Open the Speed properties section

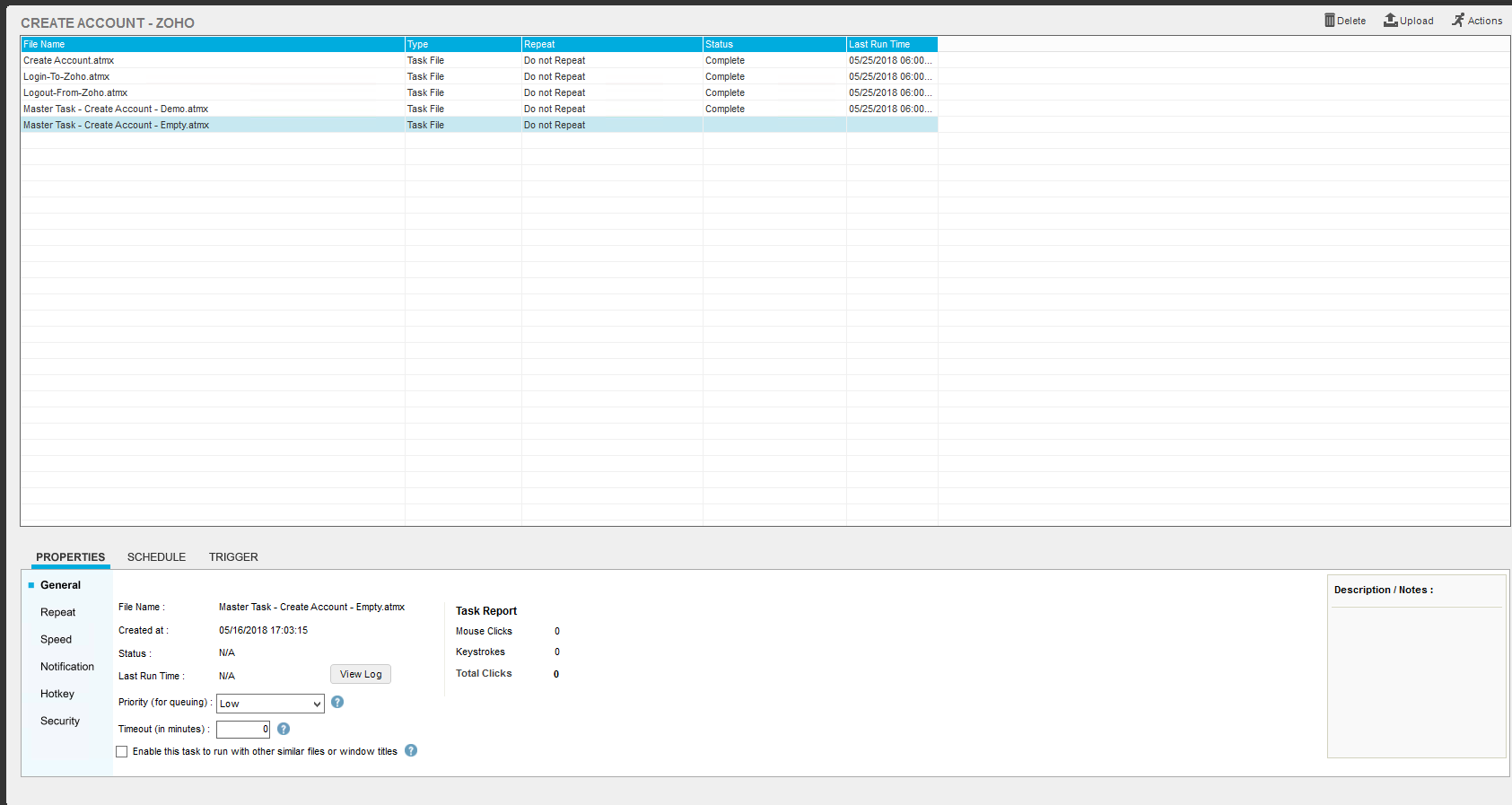pyautogui.click(x=56, y=639)
